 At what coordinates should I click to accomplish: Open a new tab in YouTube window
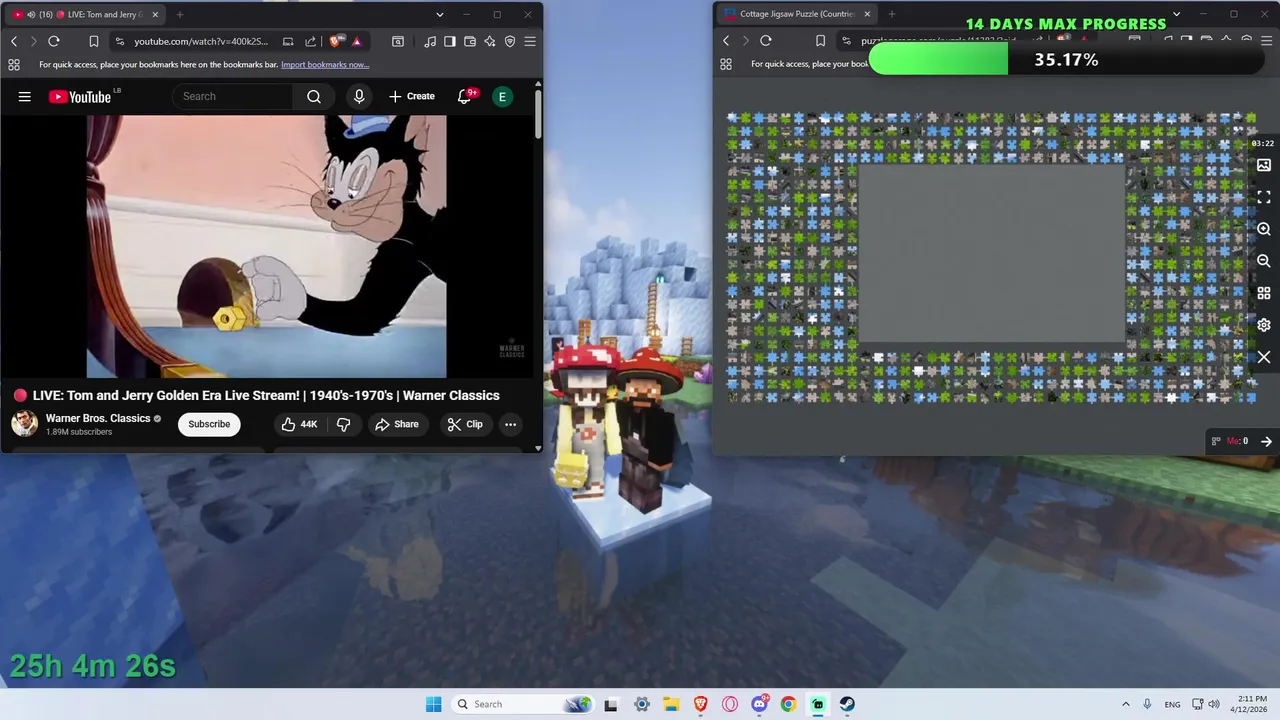point(180,14)
